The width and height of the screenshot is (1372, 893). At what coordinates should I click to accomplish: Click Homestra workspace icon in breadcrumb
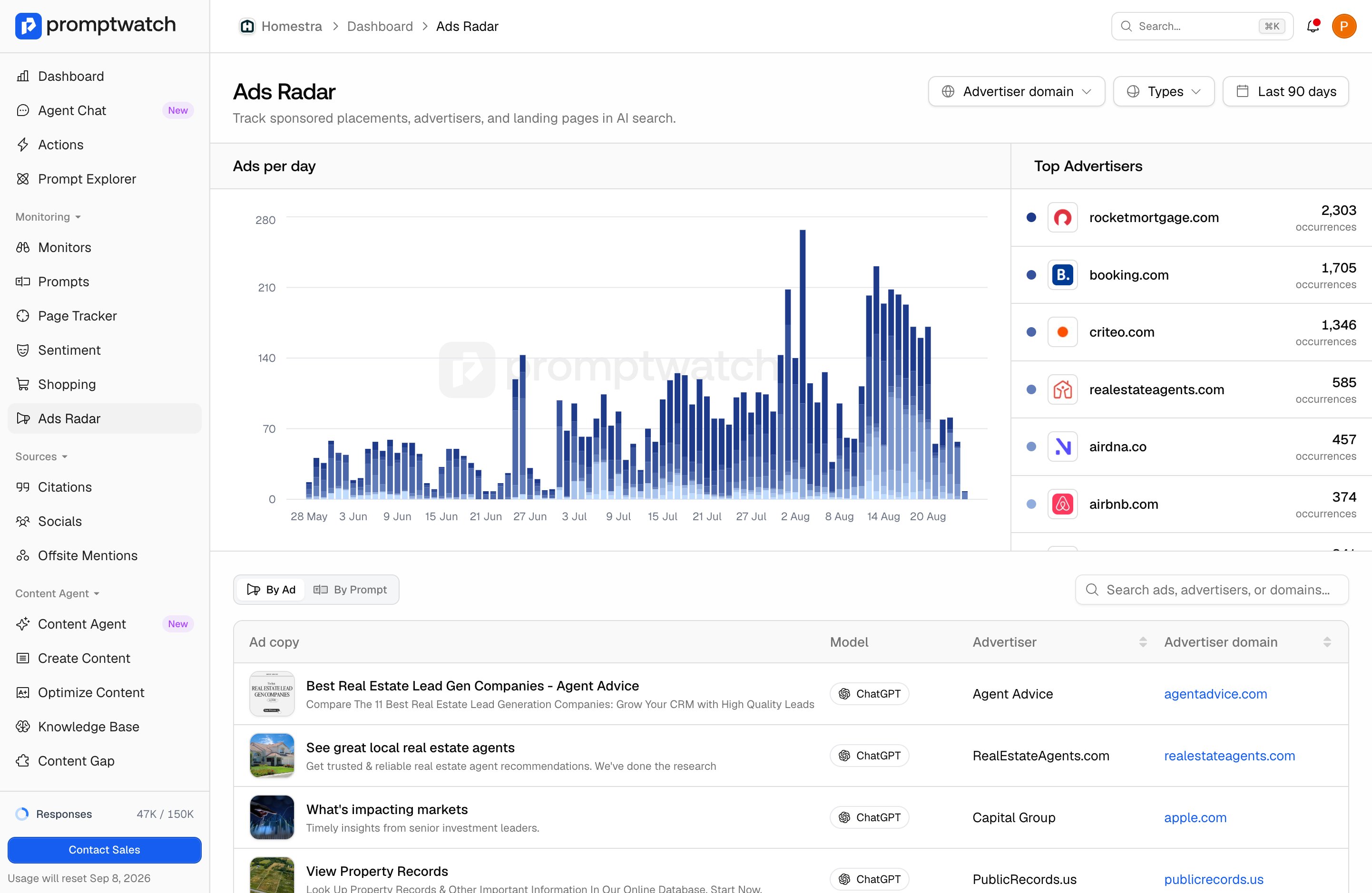(x=247, y=26)
